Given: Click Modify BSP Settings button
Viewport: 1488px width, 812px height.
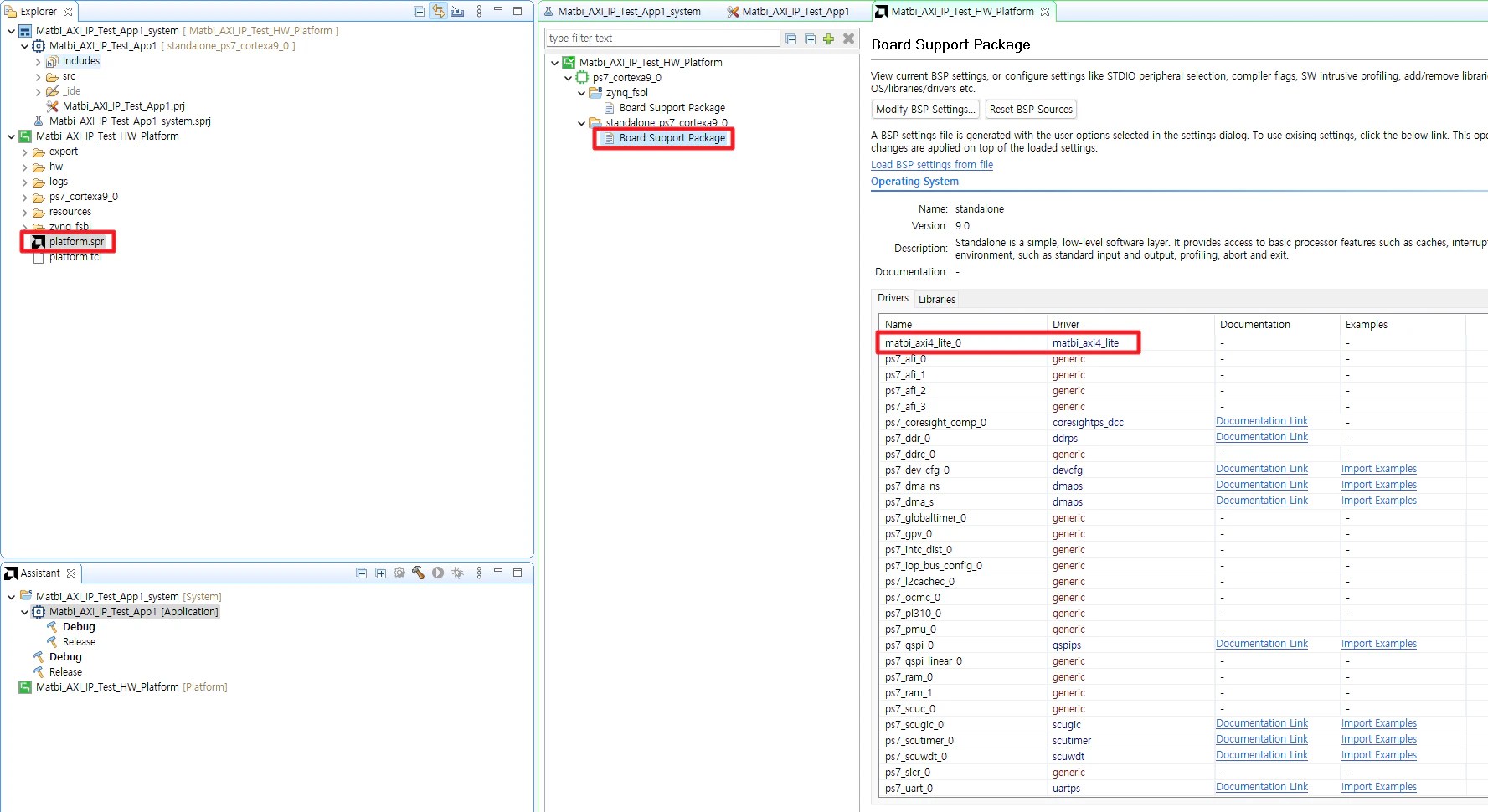Looking at the screenshot, I should point(925,110).
